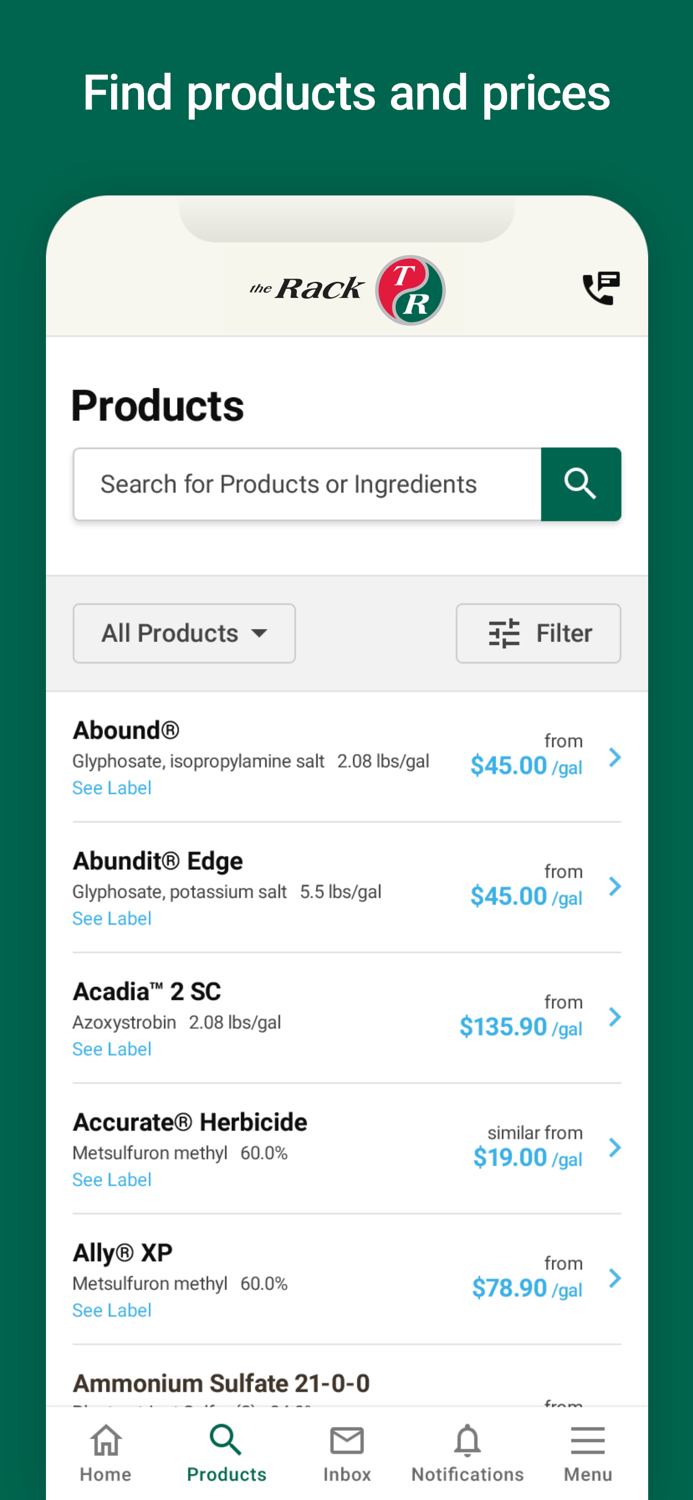693x1500 pixels.
Task: Open Abound® details chevron
Action: click(x=615, y=758)
